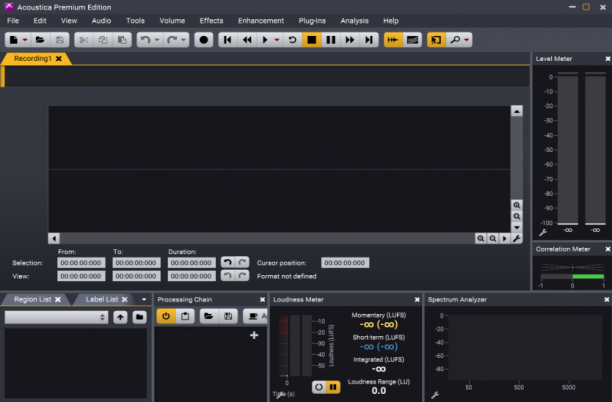Click the Redo arrow in main toolbar
612x402 pixels.
172,40
